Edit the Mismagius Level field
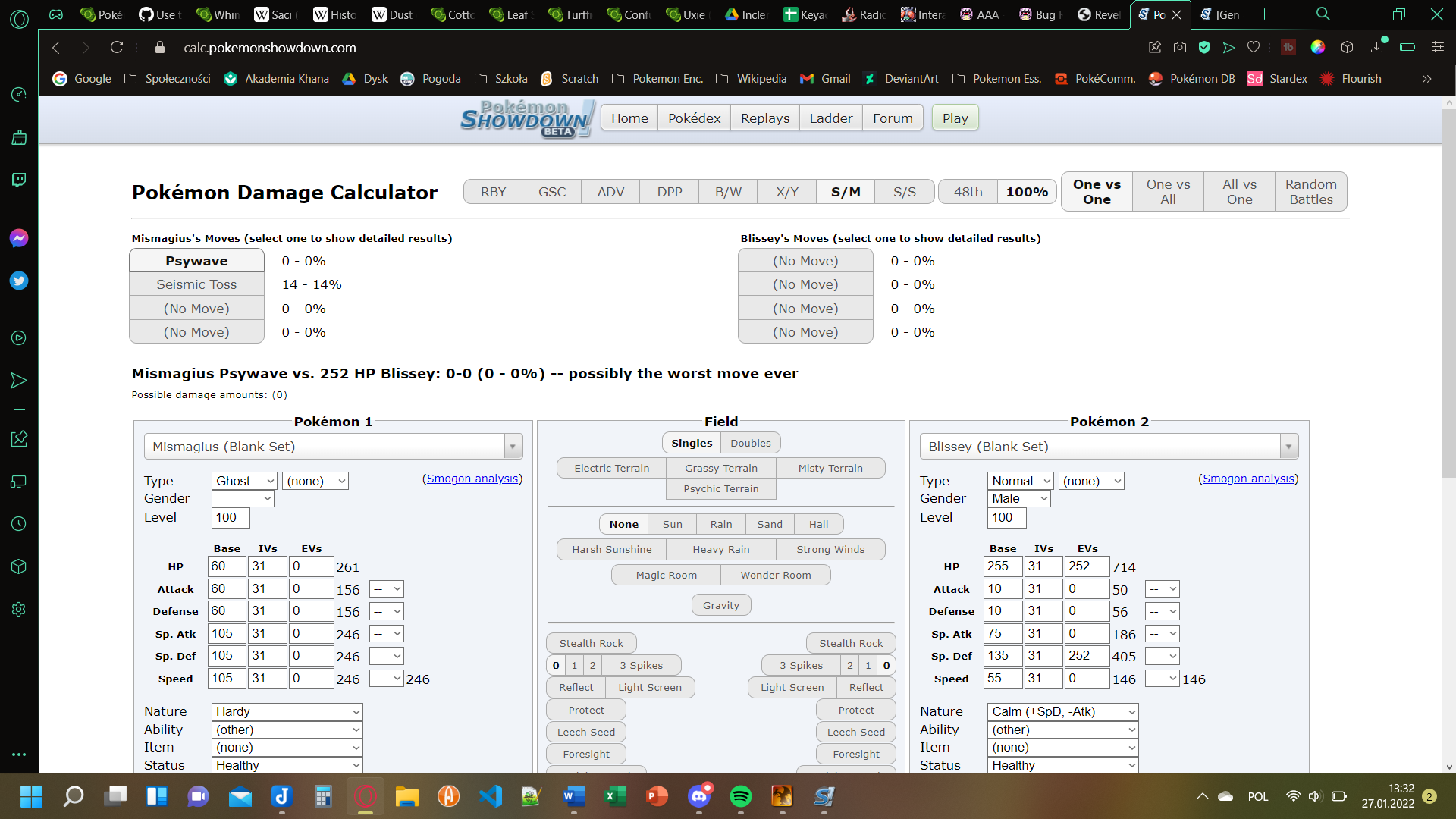 click(231, 517)
